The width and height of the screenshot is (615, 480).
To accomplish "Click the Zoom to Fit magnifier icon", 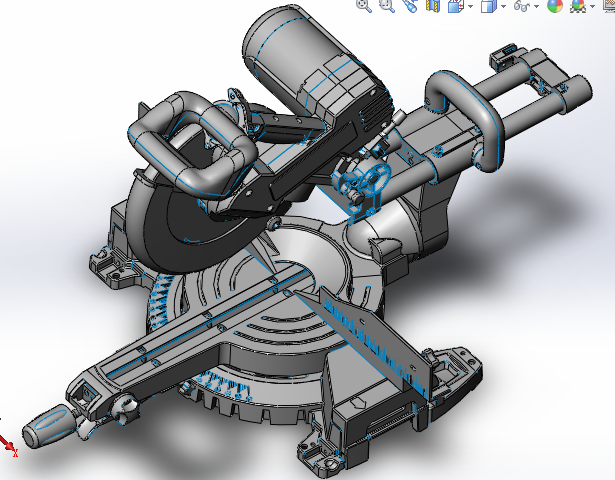I will point(364,5).
